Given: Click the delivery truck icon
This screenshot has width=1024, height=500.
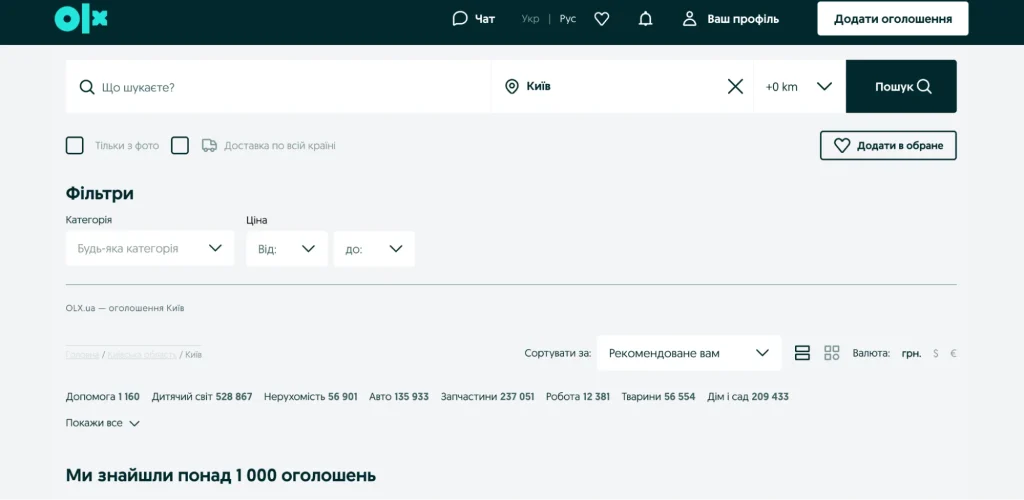Looking at the screenshot, I should 209,146.
